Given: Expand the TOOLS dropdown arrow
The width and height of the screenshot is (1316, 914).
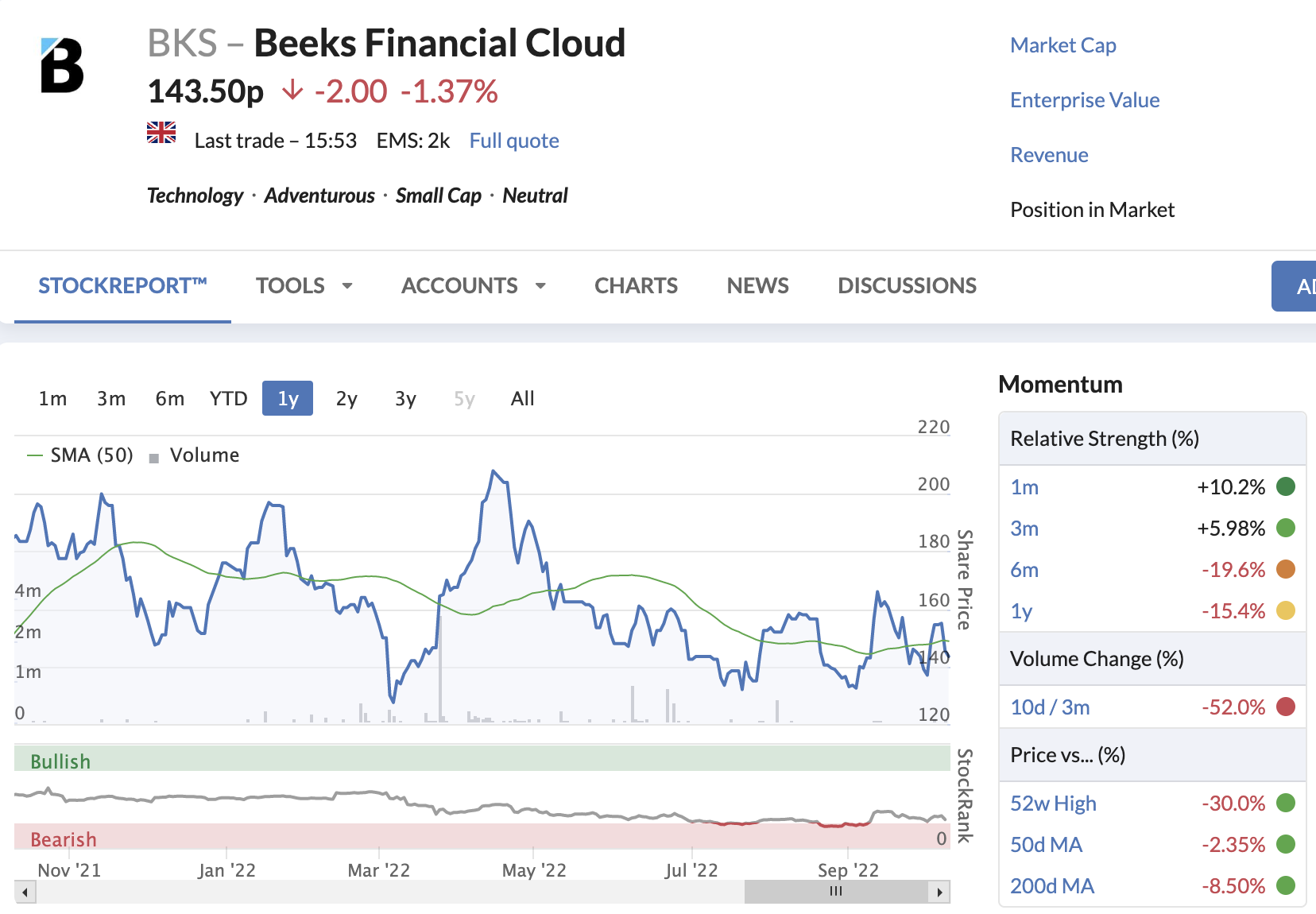Looking at the screenshot, I should tap(347, 285).
